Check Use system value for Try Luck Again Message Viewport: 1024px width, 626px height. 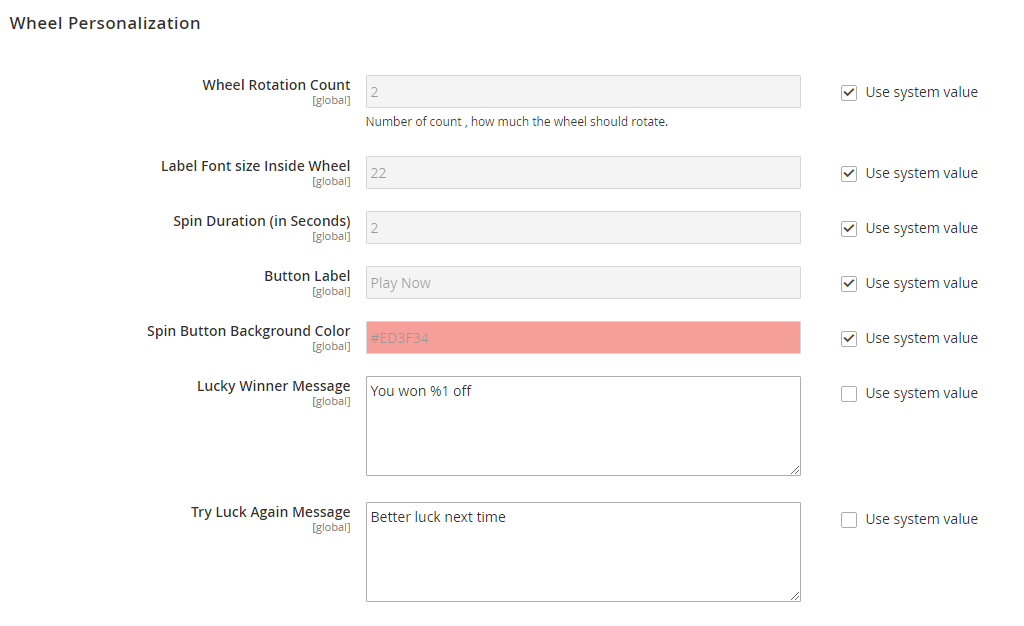click(x=849, y=520)
